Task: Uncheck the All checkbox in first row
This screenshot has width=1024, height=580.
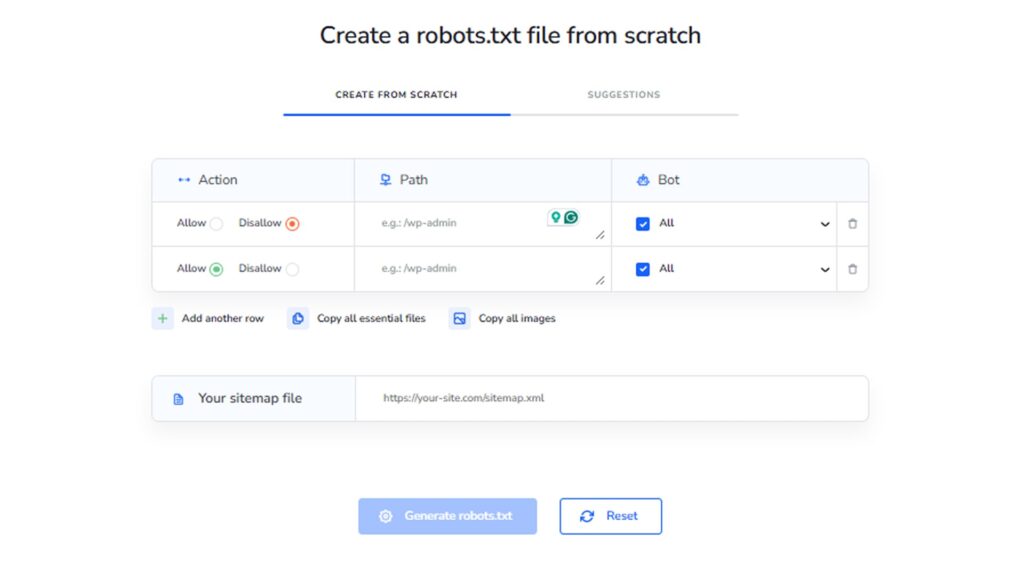Action: 643,224
